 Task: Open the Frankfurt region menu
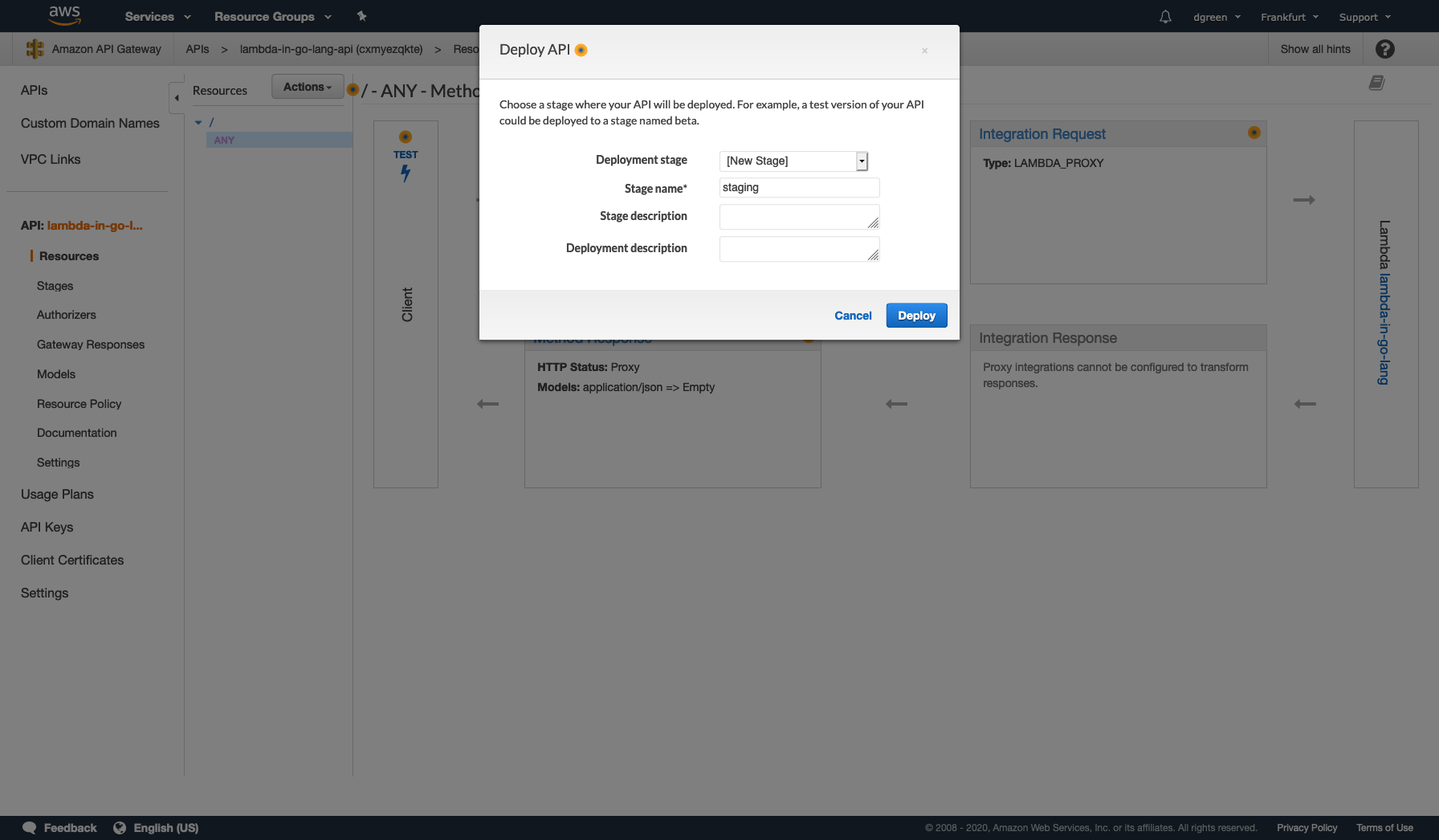1290,17
